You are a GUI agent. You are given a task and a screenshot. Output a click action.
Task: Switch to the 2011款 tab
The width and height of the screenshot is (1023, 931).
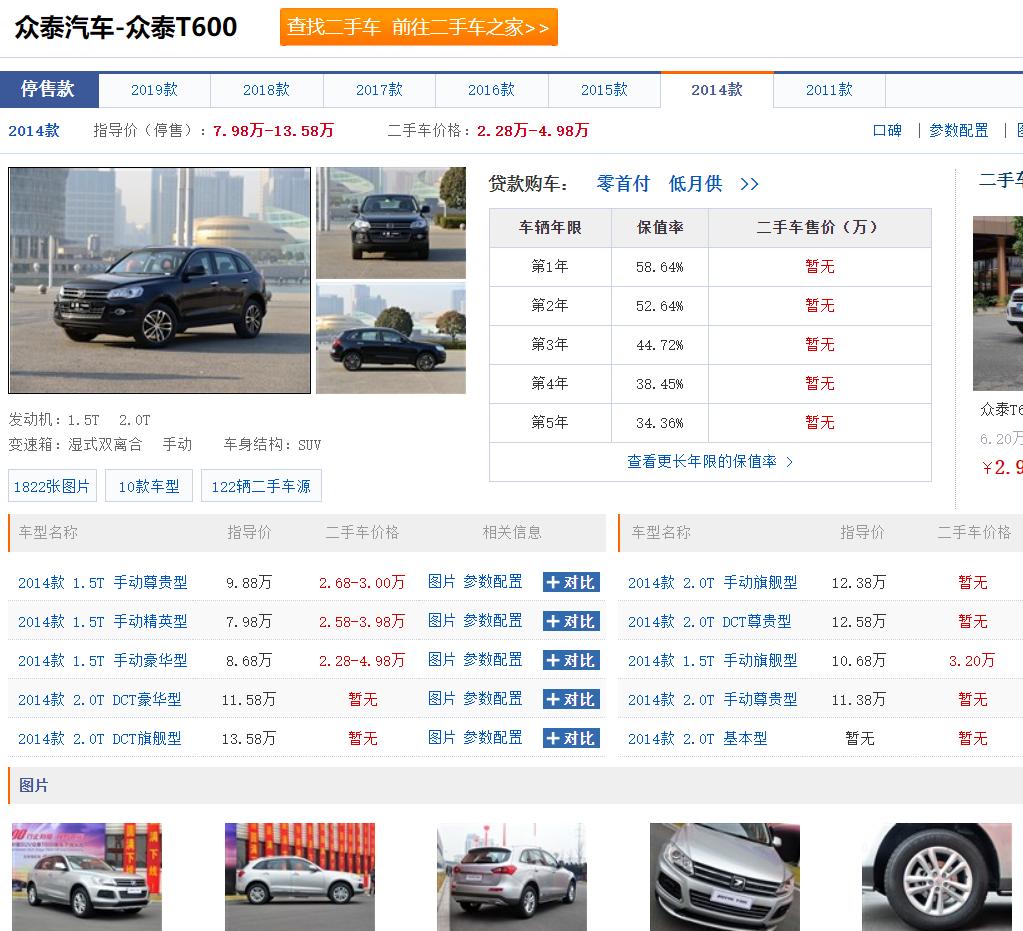tap(830, 90)
